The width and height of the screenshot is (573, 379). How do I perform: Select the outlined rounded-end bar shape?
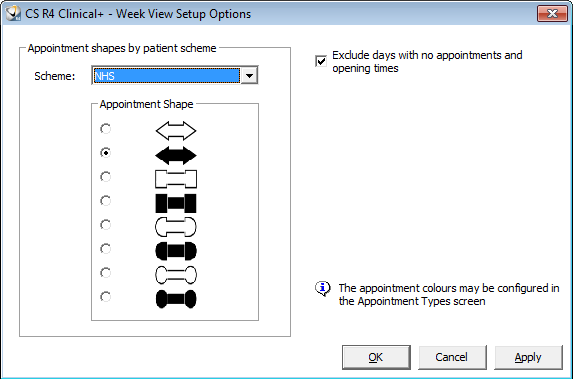(x=176, y=227)
